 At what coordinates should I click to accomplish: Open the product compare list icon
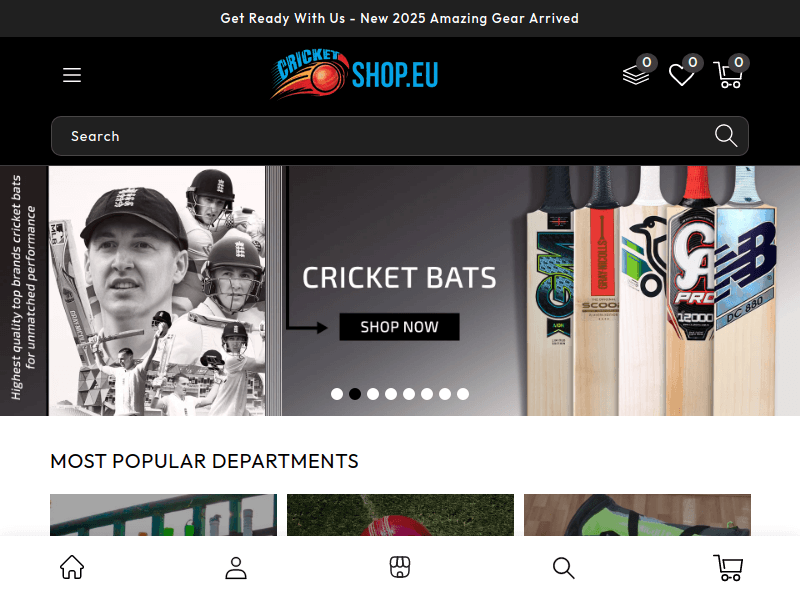pos(635,77)
